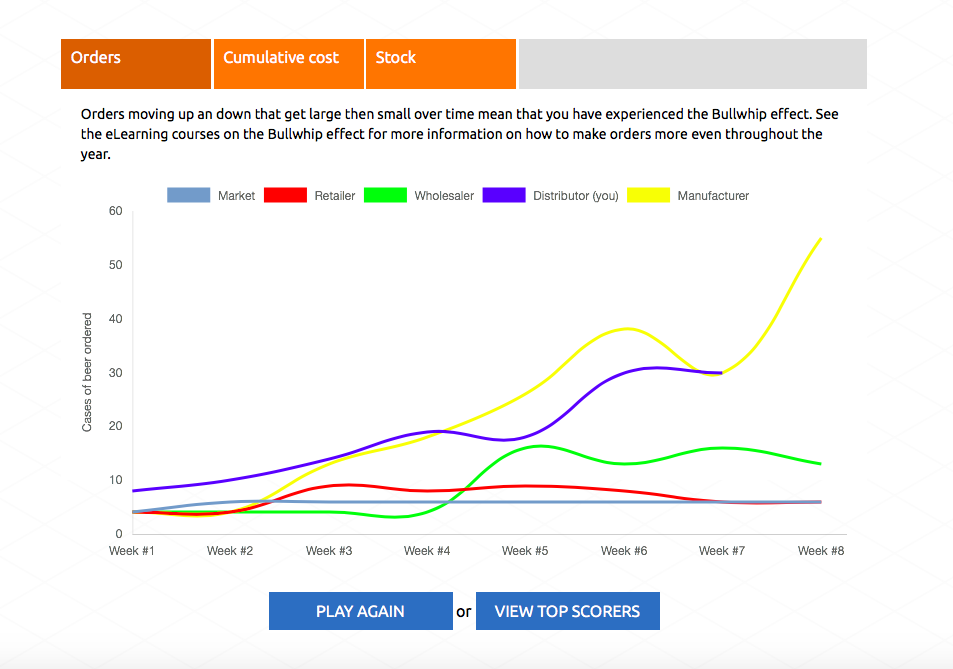953x669 pixels.
Task: Click the Manufacturer legend label
Action: (x=714, y=196)
